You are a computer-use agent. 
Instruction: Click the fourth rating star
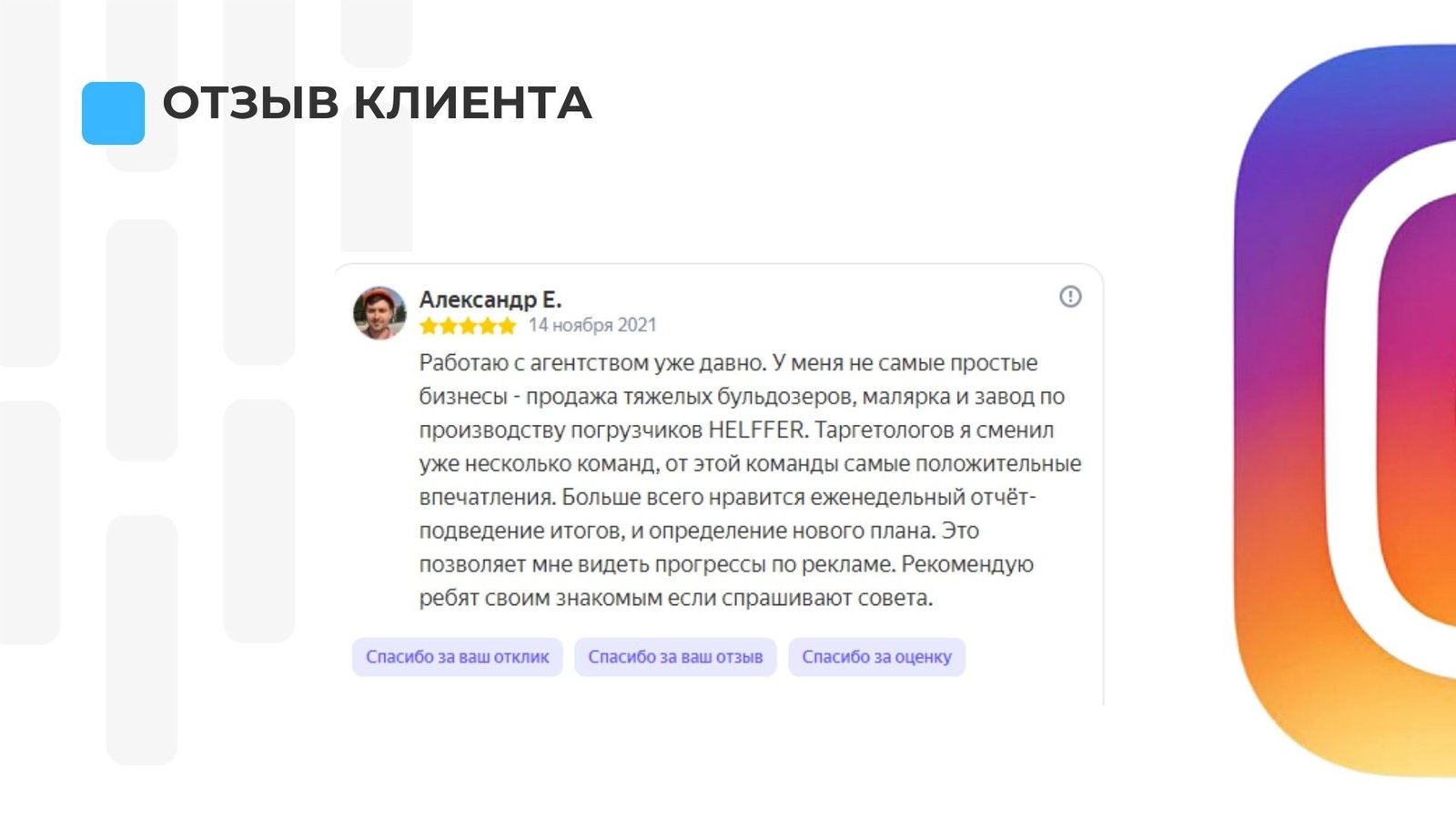point(488,326)
